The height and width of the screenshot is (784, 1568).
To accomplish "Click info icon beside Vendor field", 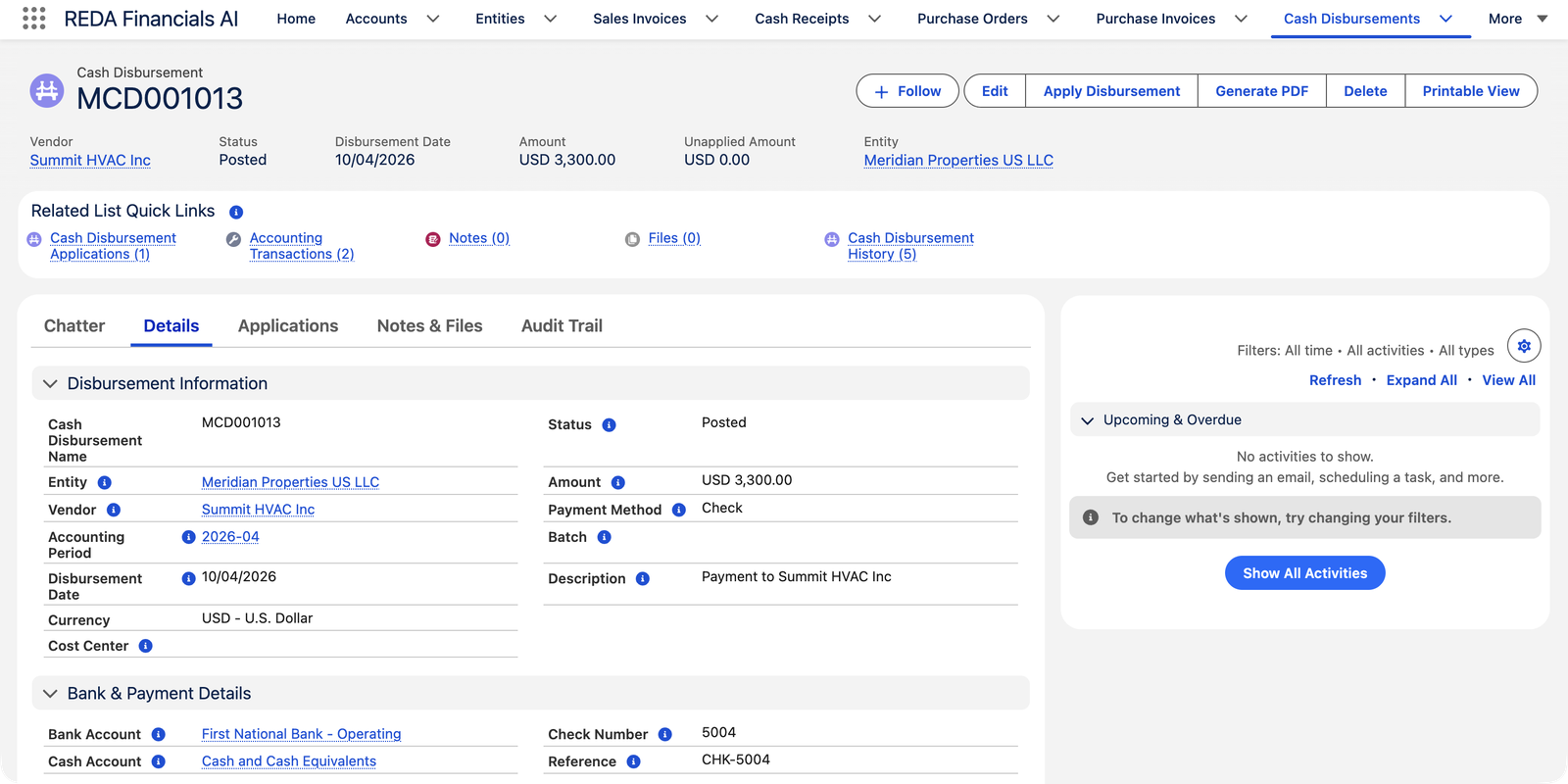I will tap(114, 510).
